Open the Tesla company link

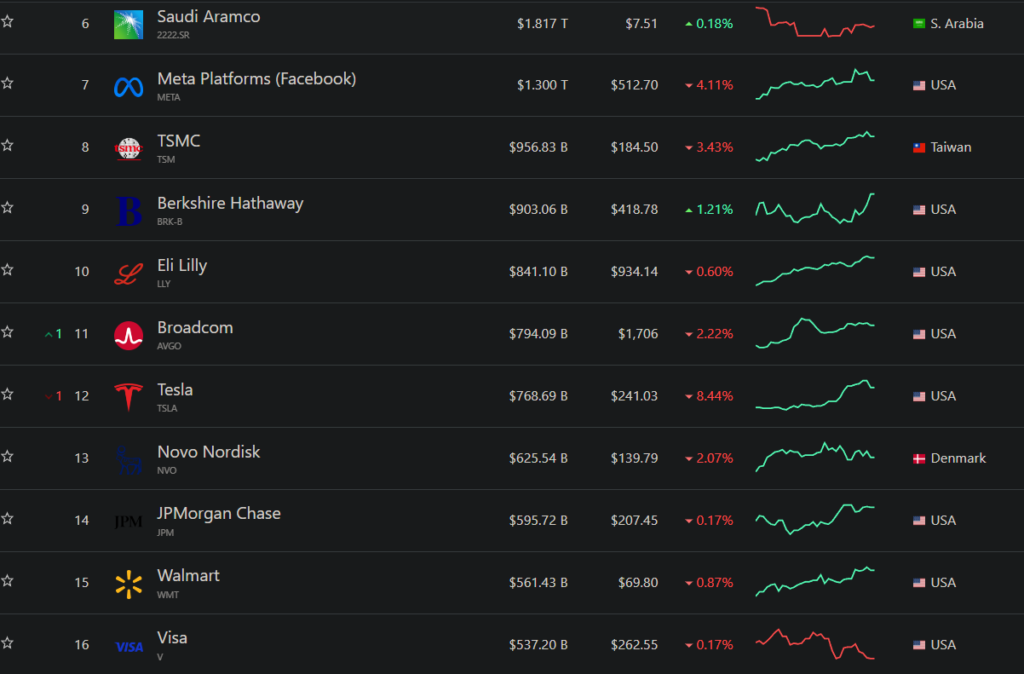pyautogui.click(x=174, y=390)
